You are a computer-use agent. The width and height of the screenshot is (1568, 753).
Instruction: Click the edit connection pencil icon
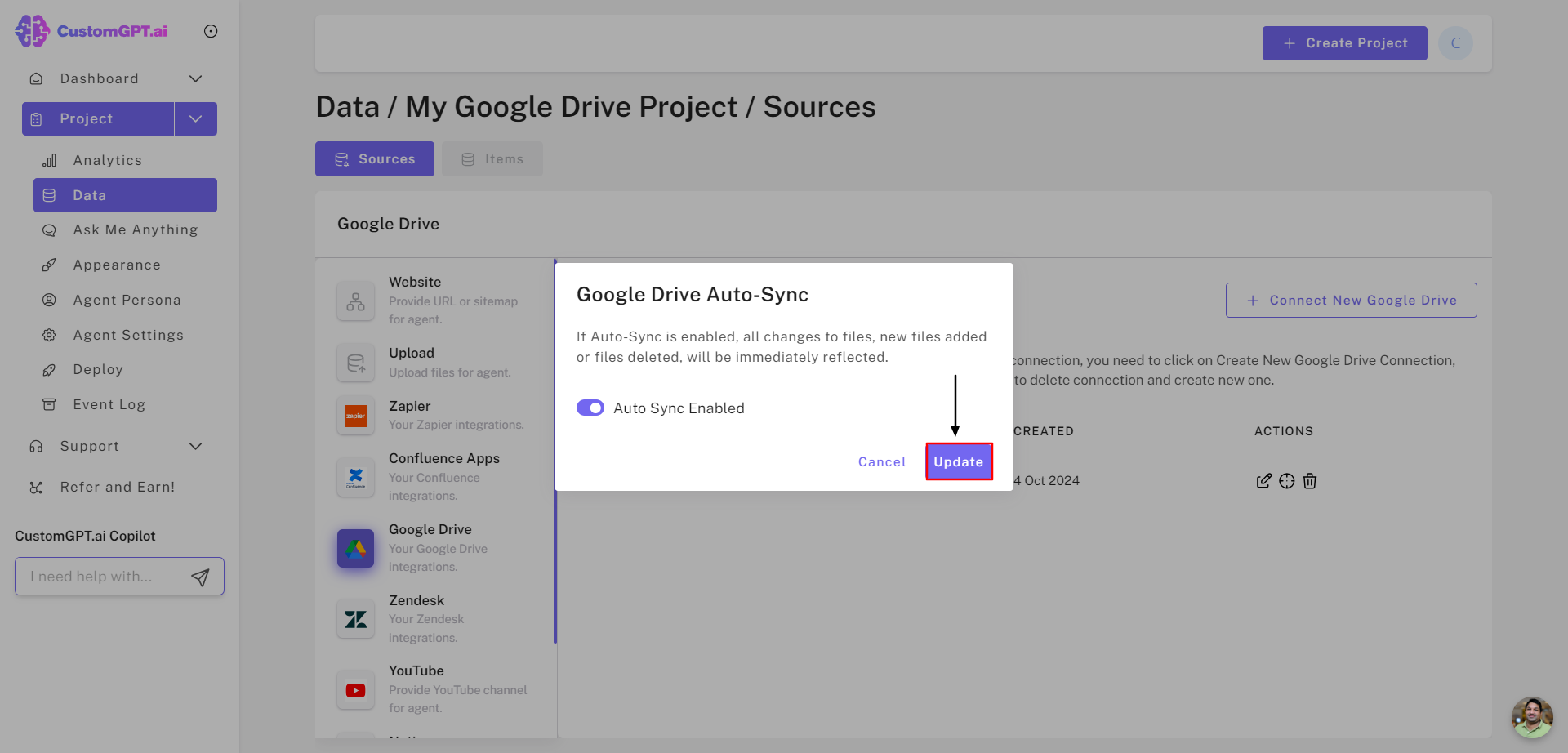[x=1263, y=481]
